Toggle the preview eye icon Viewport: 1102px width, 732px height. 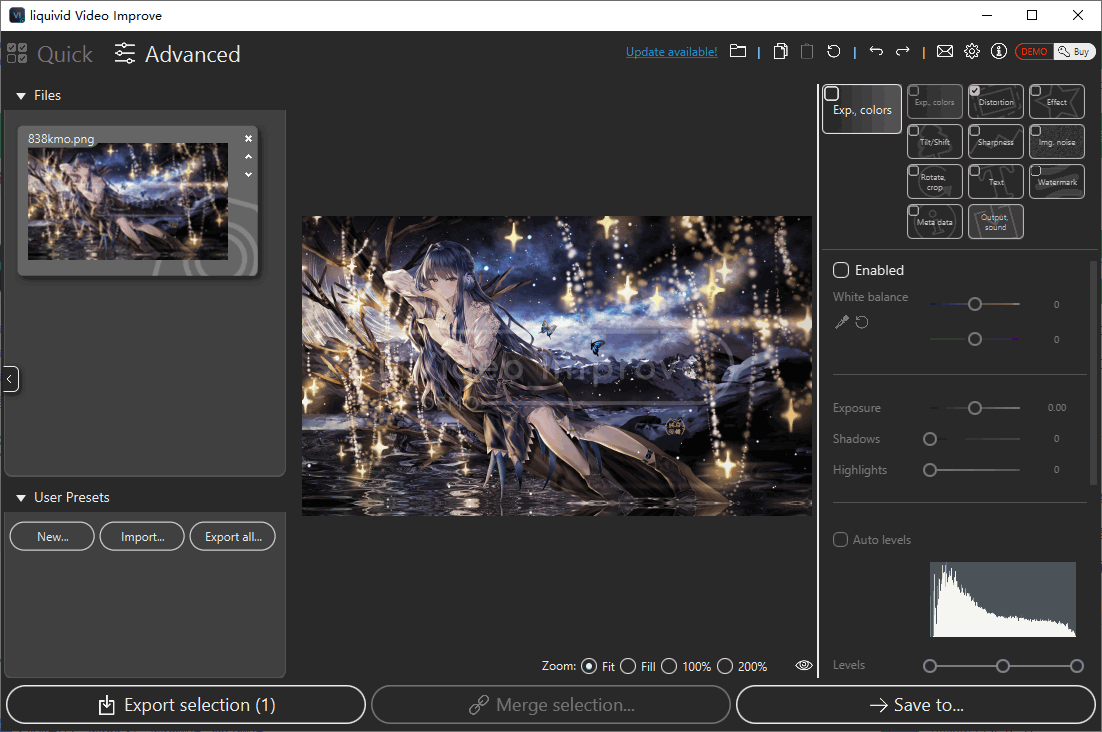pos(804,666)
